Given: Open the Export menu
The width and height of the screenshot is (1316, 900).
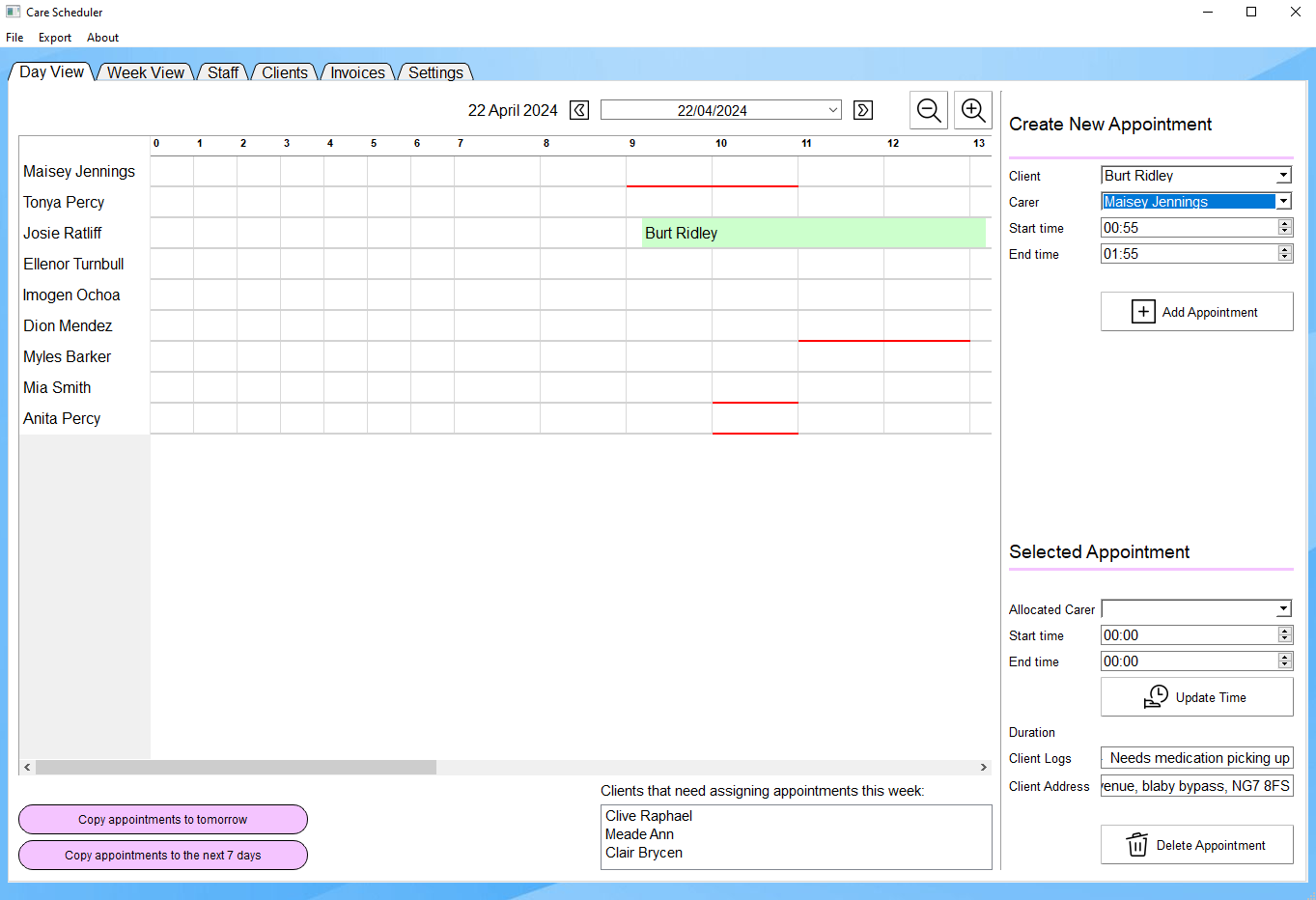Looking at the screenshot, I should (55, 38).
